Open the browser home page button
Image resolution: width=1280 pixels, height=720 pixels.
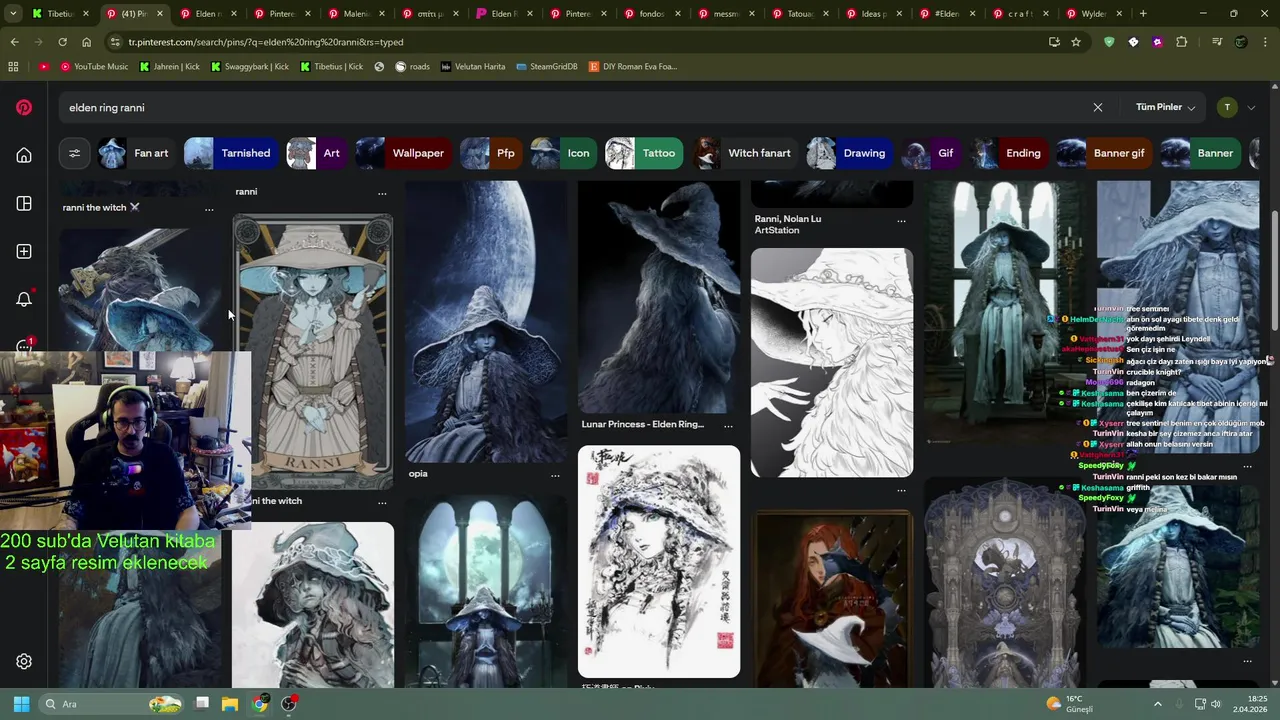86,42
